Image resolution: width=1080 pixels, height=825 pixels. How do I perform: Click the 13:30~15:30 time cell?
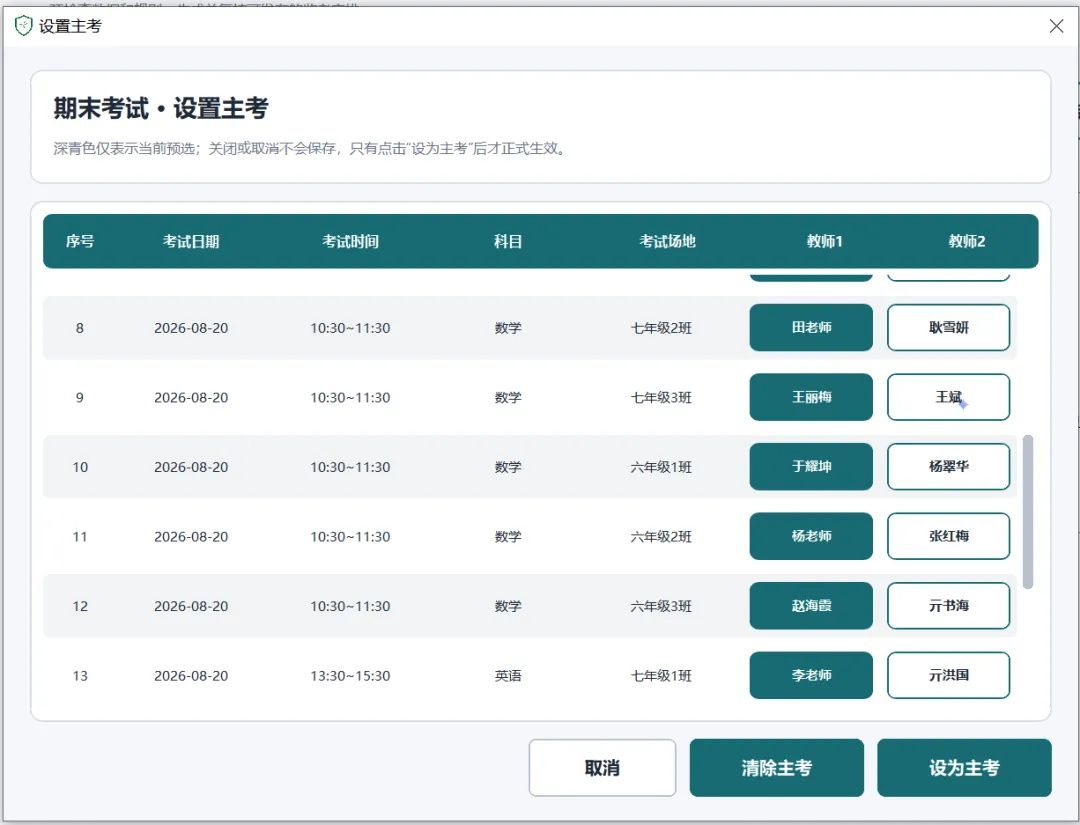[x=350, y=676]
